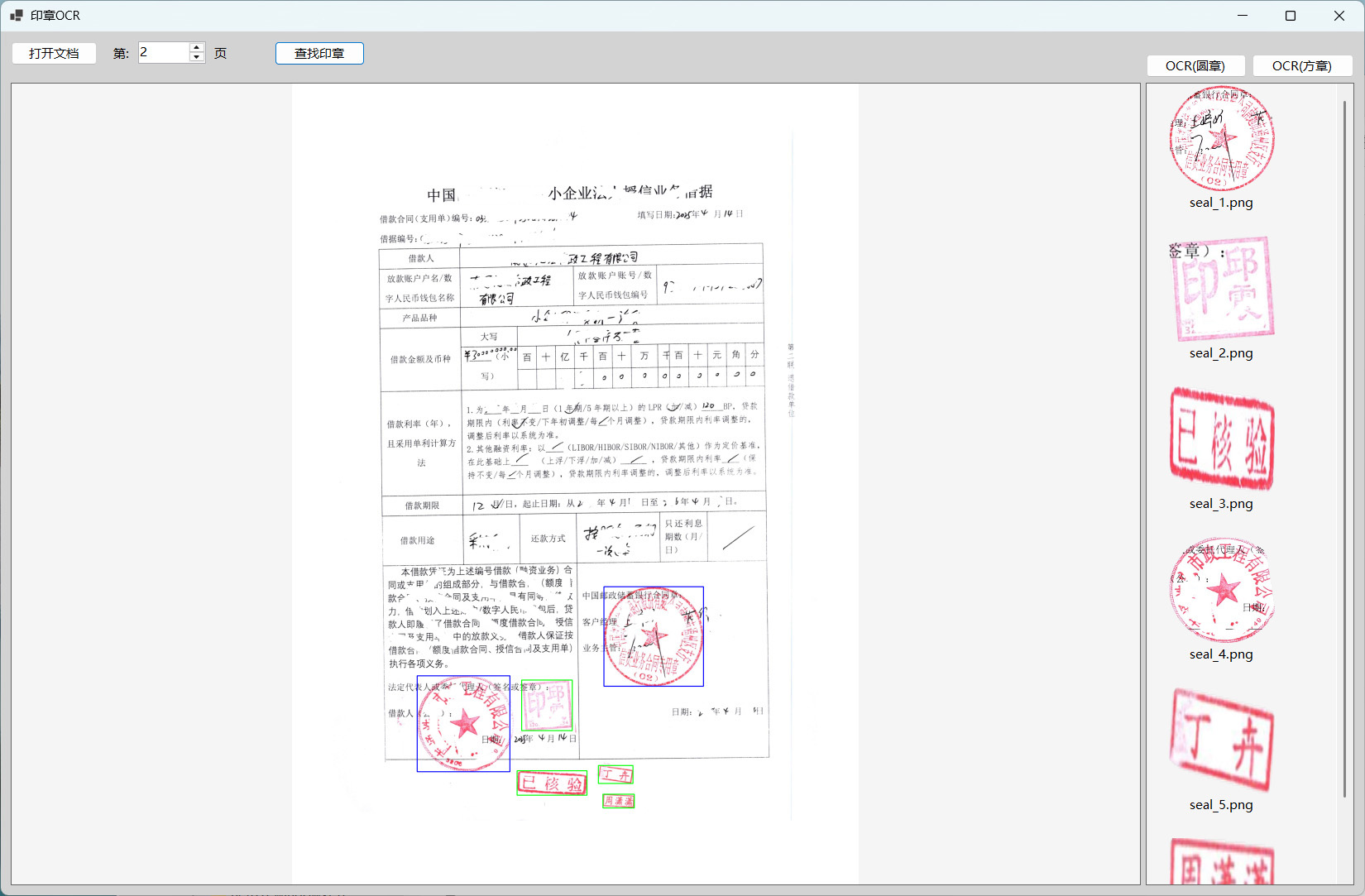Image resolution: width=1365 pixels, height=896 pixels.
Task: Click the seal_4.png file name label
Action: point(1221,654)
